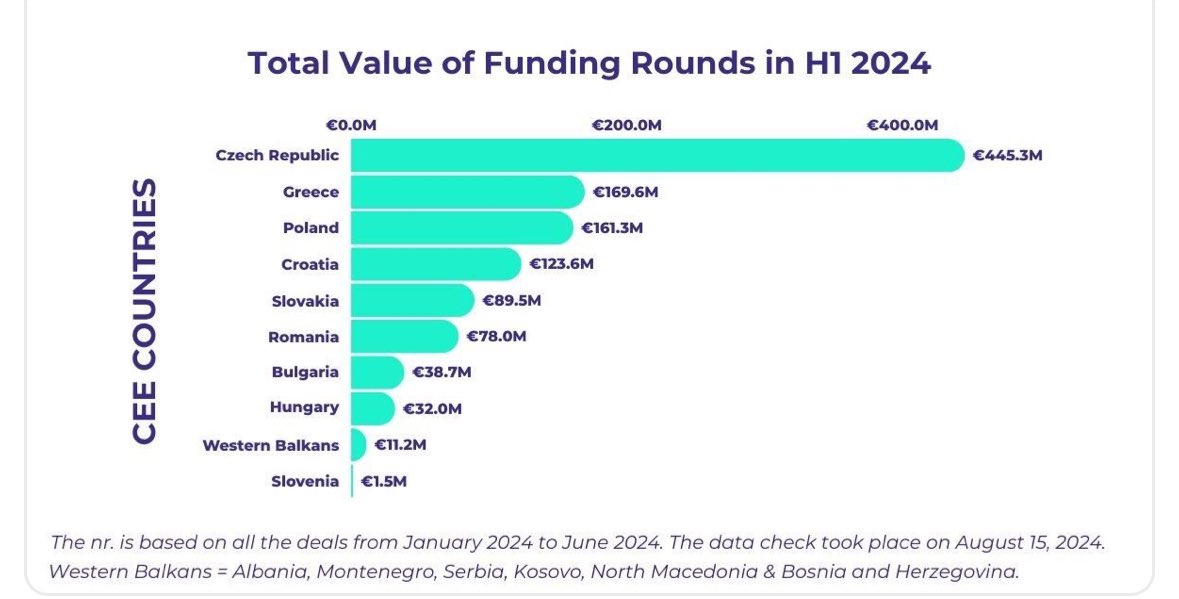Click the Slovenia country label
Screen dimensions: 1179x599
click(305, 481)
